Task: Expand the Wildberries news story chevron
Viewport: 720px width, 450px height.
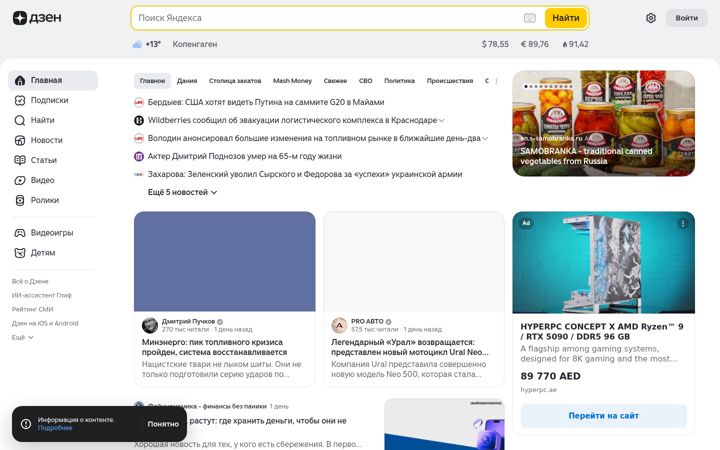Action: (x=441, y=121)
